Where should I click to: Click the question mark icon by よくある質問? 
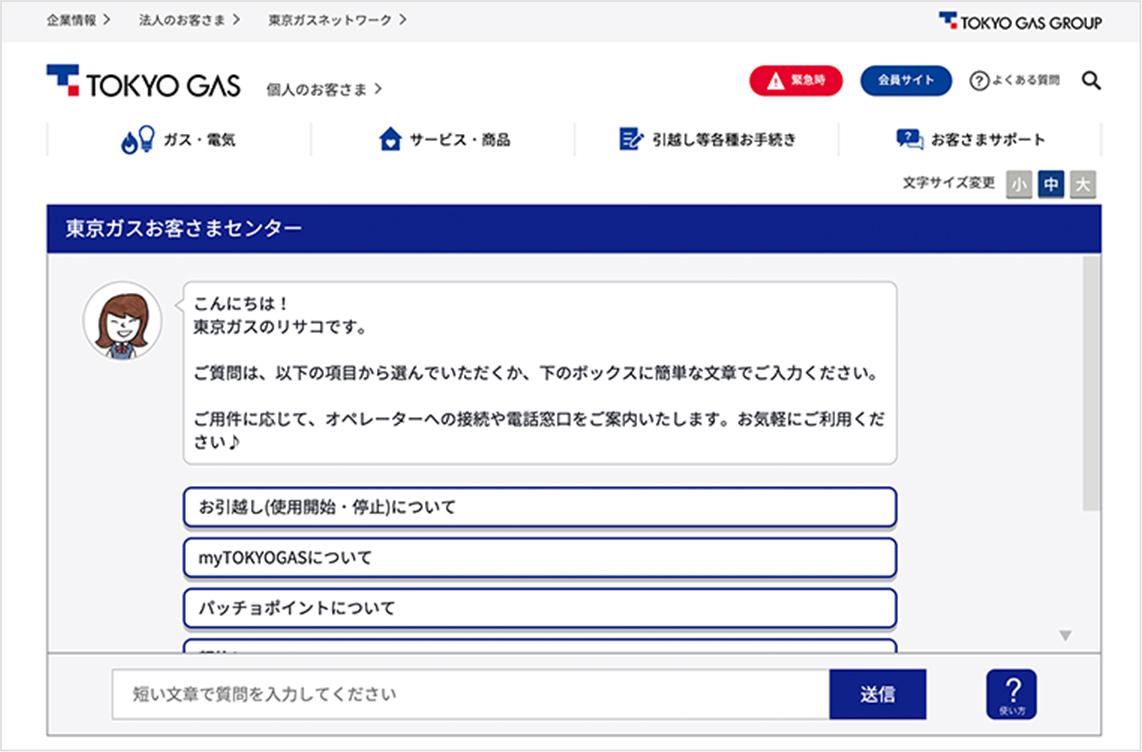point(979,81)
